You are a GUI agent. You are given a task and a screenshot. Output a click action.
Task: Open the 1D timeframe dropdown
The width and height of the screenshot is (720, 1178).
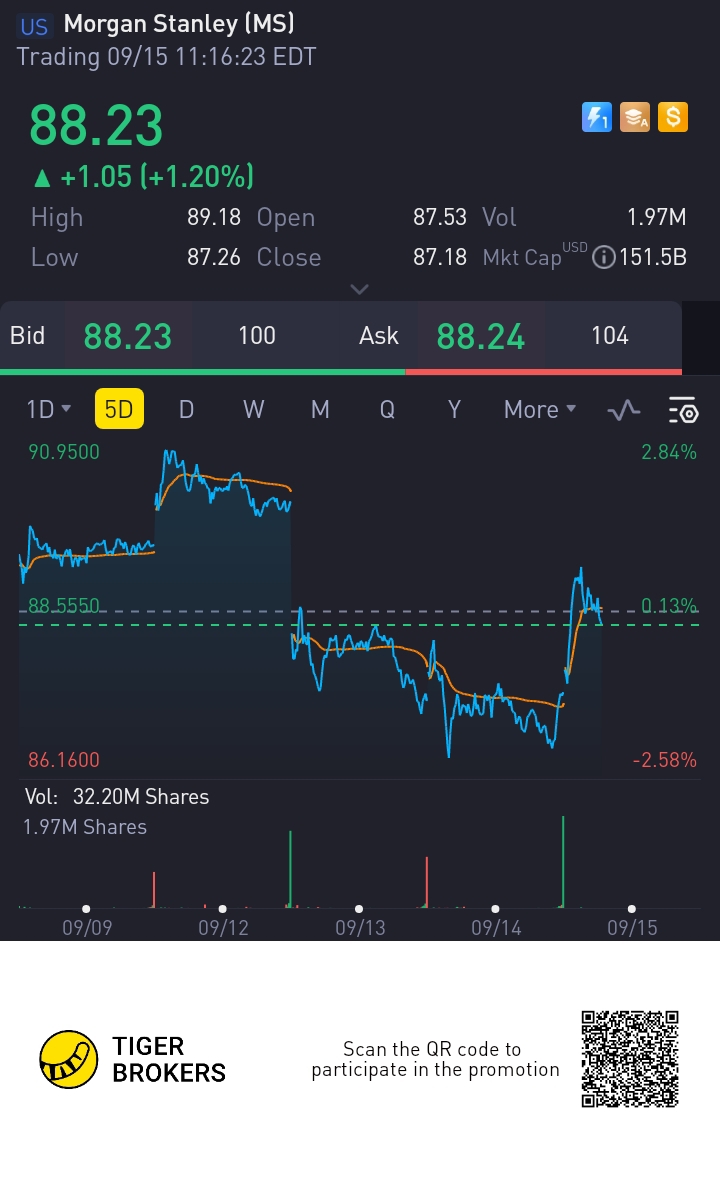coord(48,409)
